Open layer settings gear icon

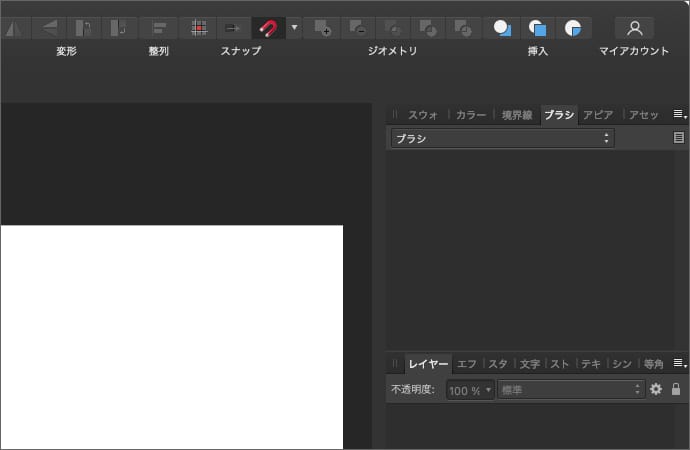pyautogui.click(x=656, y=389)
